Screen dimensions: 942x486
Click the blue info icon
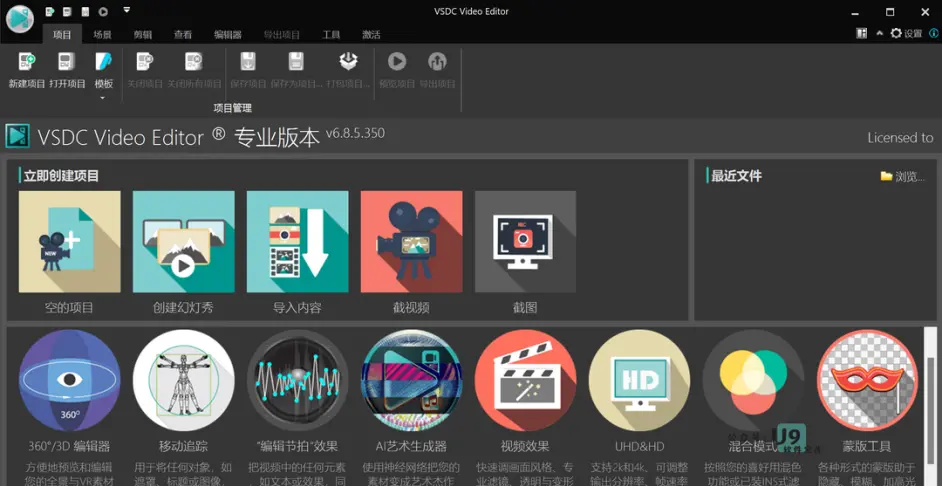(933, 34)
